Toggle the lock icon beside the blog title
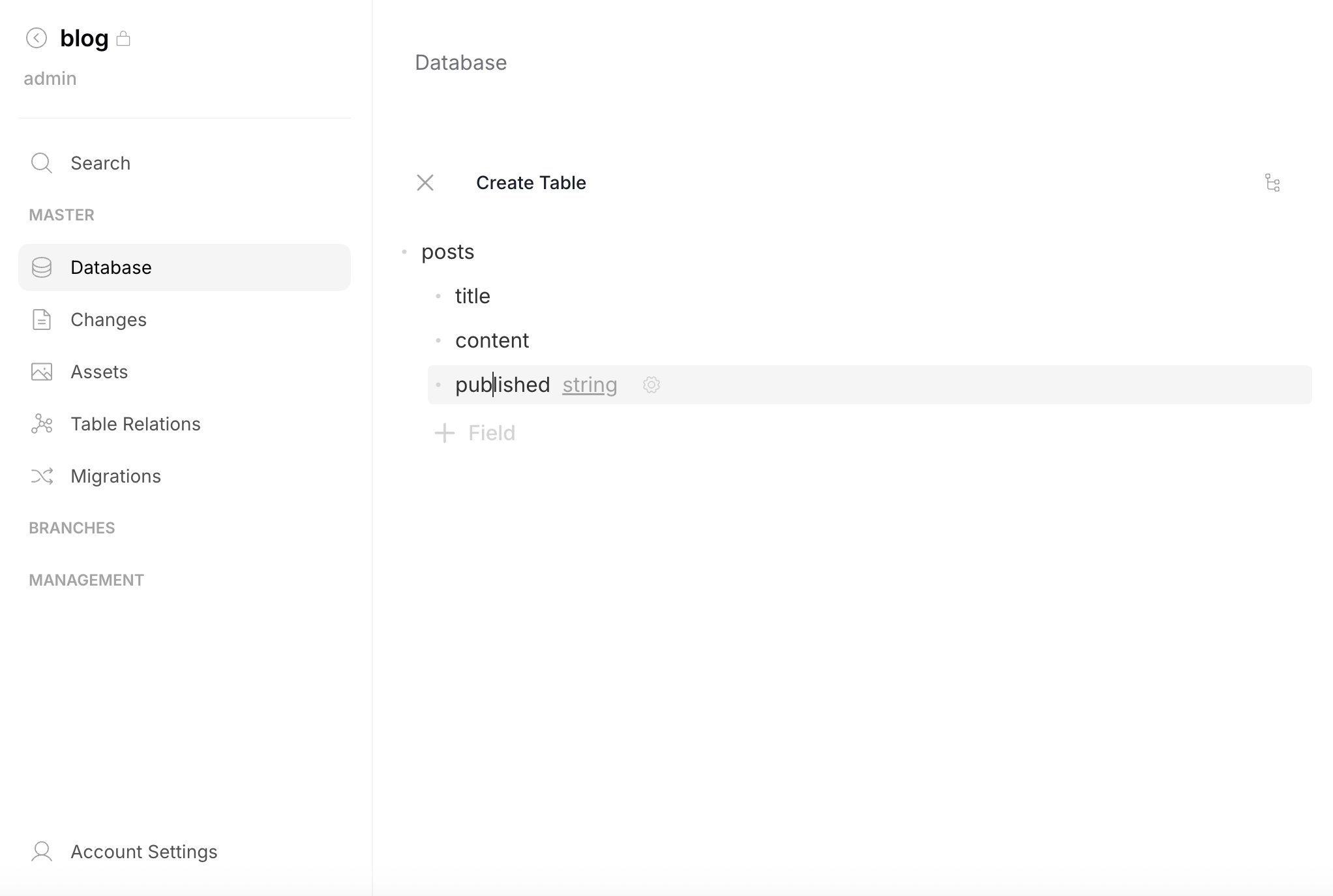1333x896 pixels. pyautogui.click(x=124, y=38)
